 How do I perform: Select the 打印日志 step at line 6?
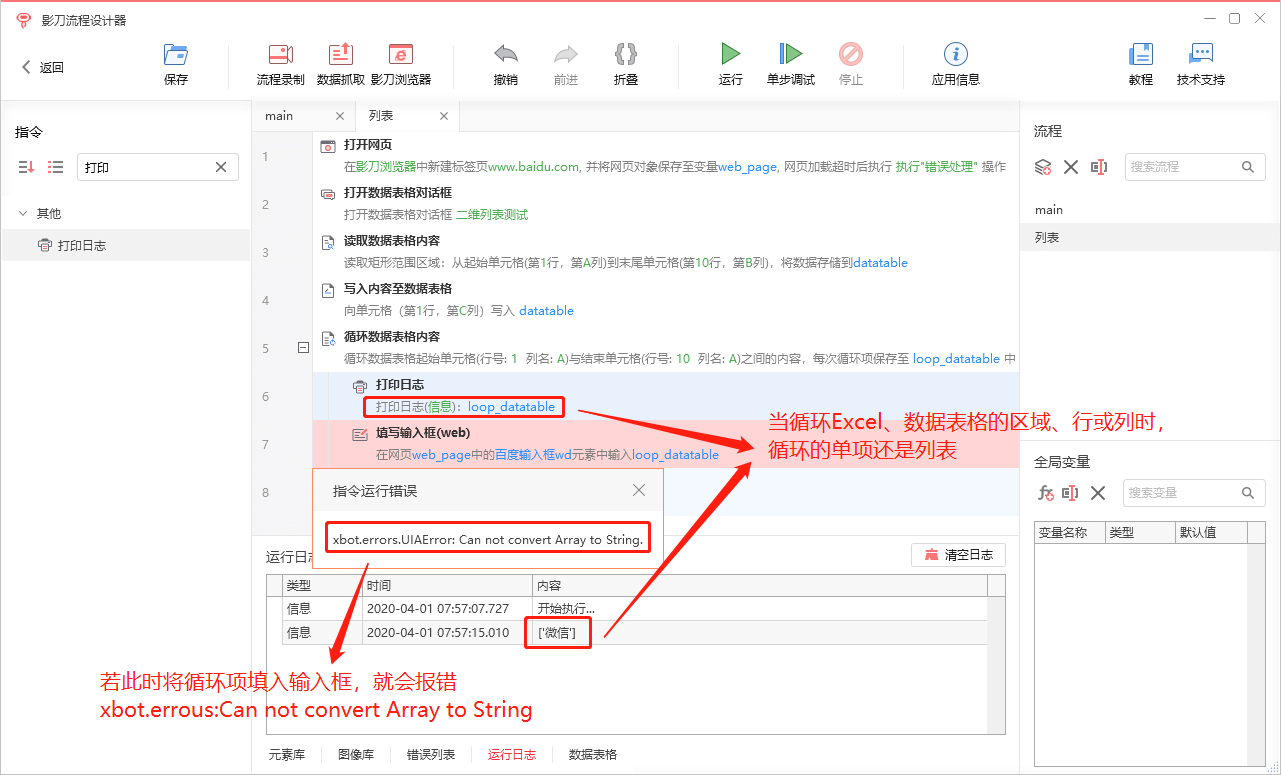pos(665,396)
